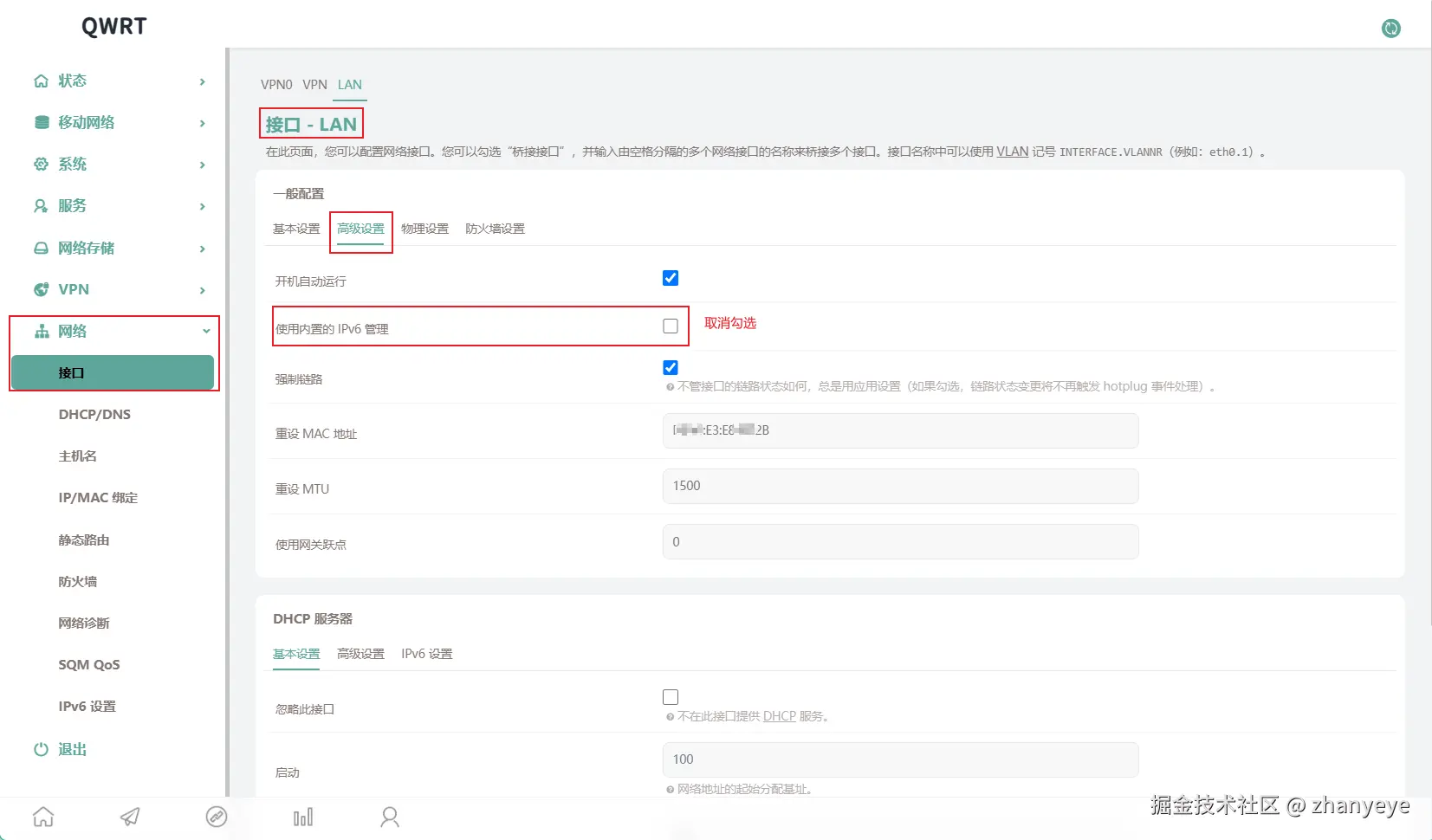Click the 启动 start address input field

click(x=900, y=759)
